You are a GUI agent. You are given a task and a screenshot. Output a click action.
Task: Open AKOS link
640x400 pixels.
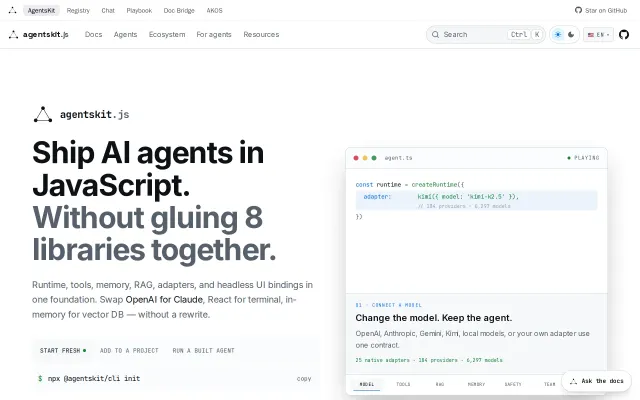214,10
